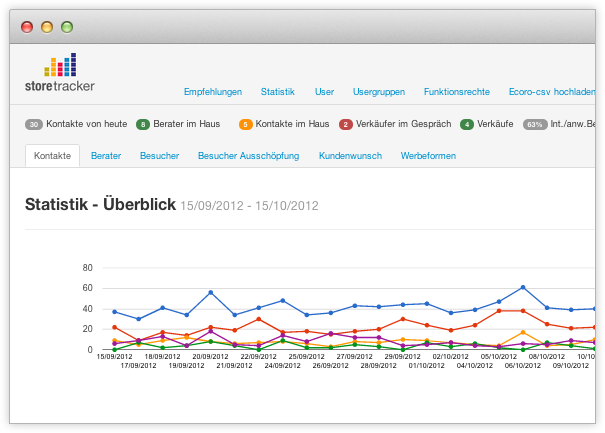Click the red Verkäufer im Gespräch badge
The width and height of the screenshot is (605, 433).
(346, 124)
